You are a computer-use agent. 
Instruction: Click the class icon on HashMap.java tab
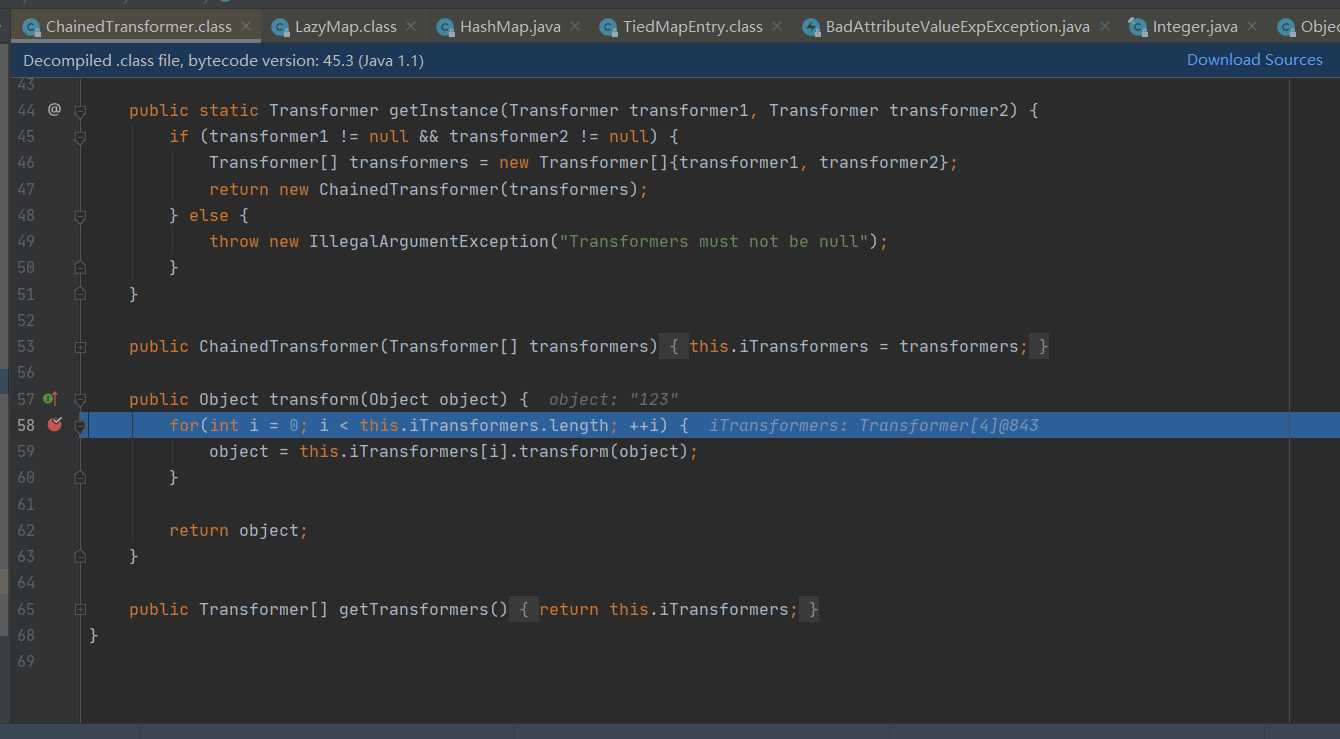click(446, 27)
